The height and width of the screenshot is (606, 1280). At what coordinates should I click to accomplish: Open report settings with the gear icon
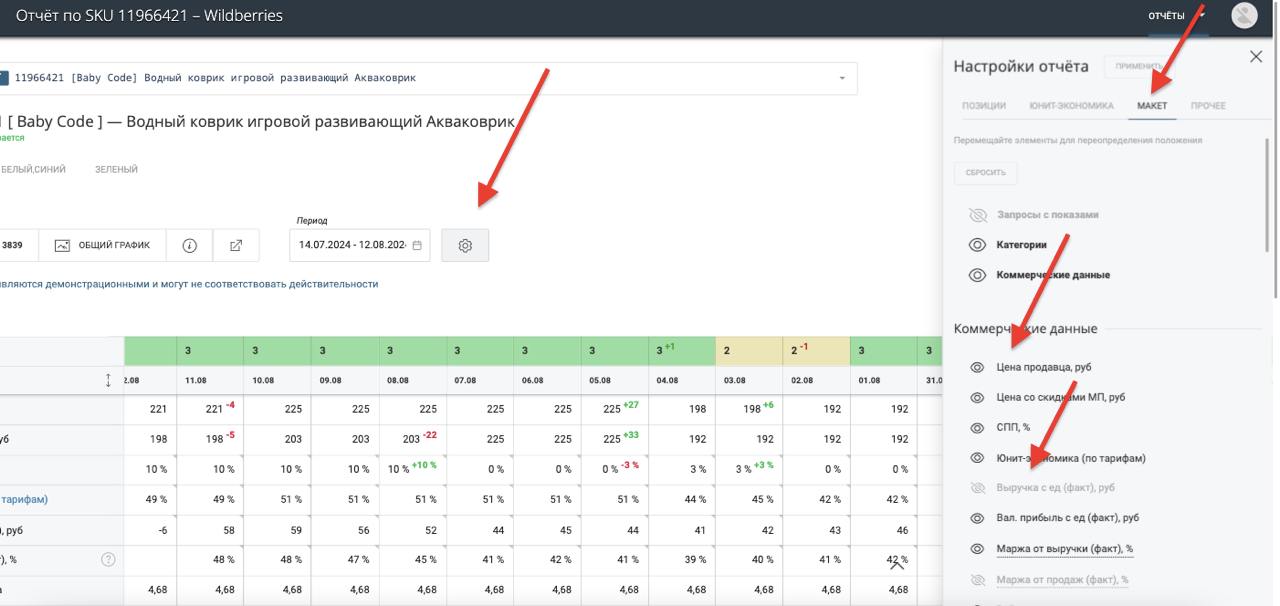pyautogui.click(x=465, y=245)
